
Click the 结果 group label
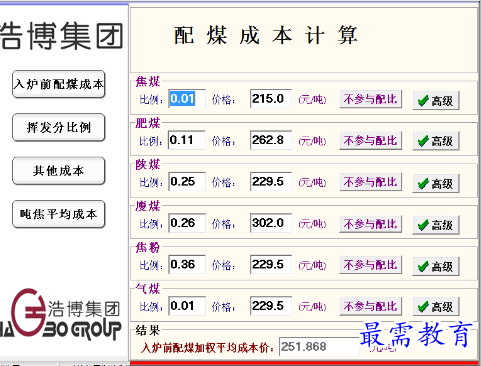[x=148, y=330]
